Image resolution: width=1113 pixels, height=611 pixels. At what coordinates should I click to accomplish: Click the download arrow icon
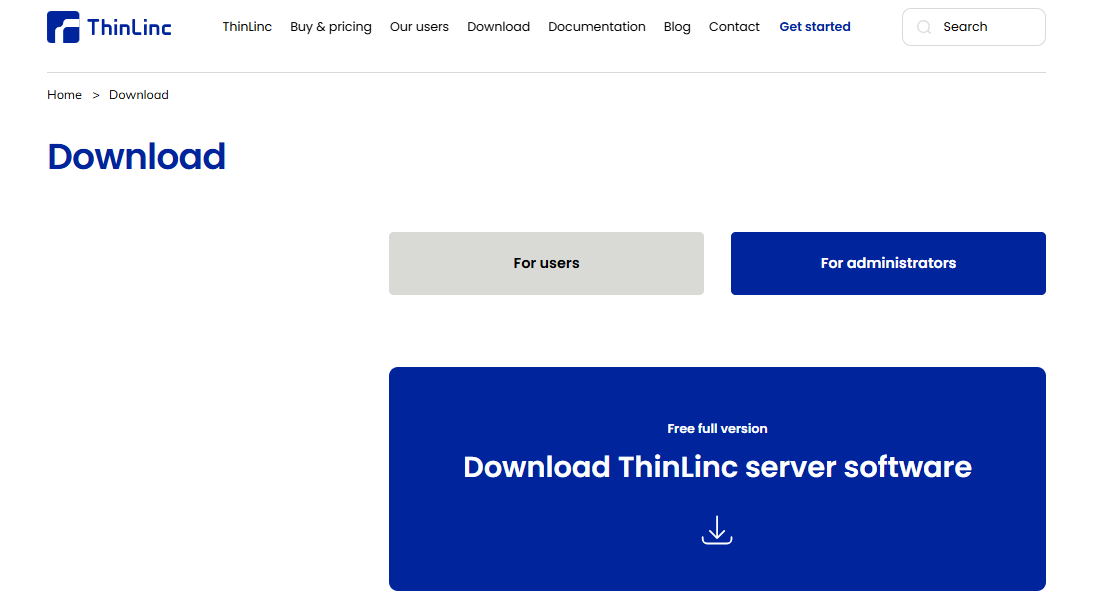pos(717,530)
